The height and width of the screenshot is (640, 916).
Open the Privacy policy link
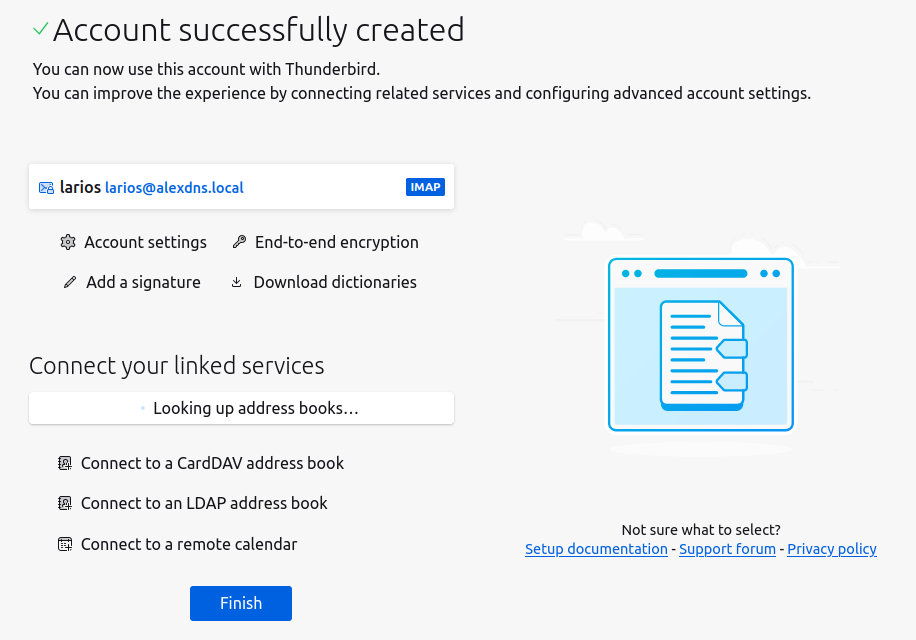point(831,549)
